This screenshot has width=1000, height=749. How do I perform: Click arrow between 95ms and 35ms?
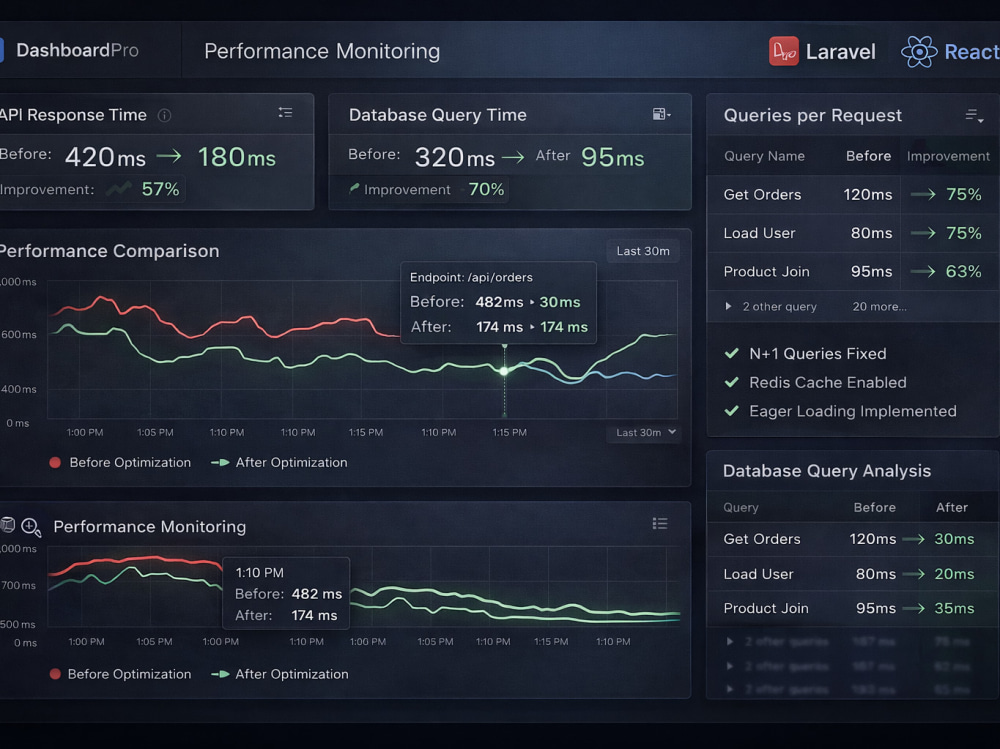[x=914, y=609]
